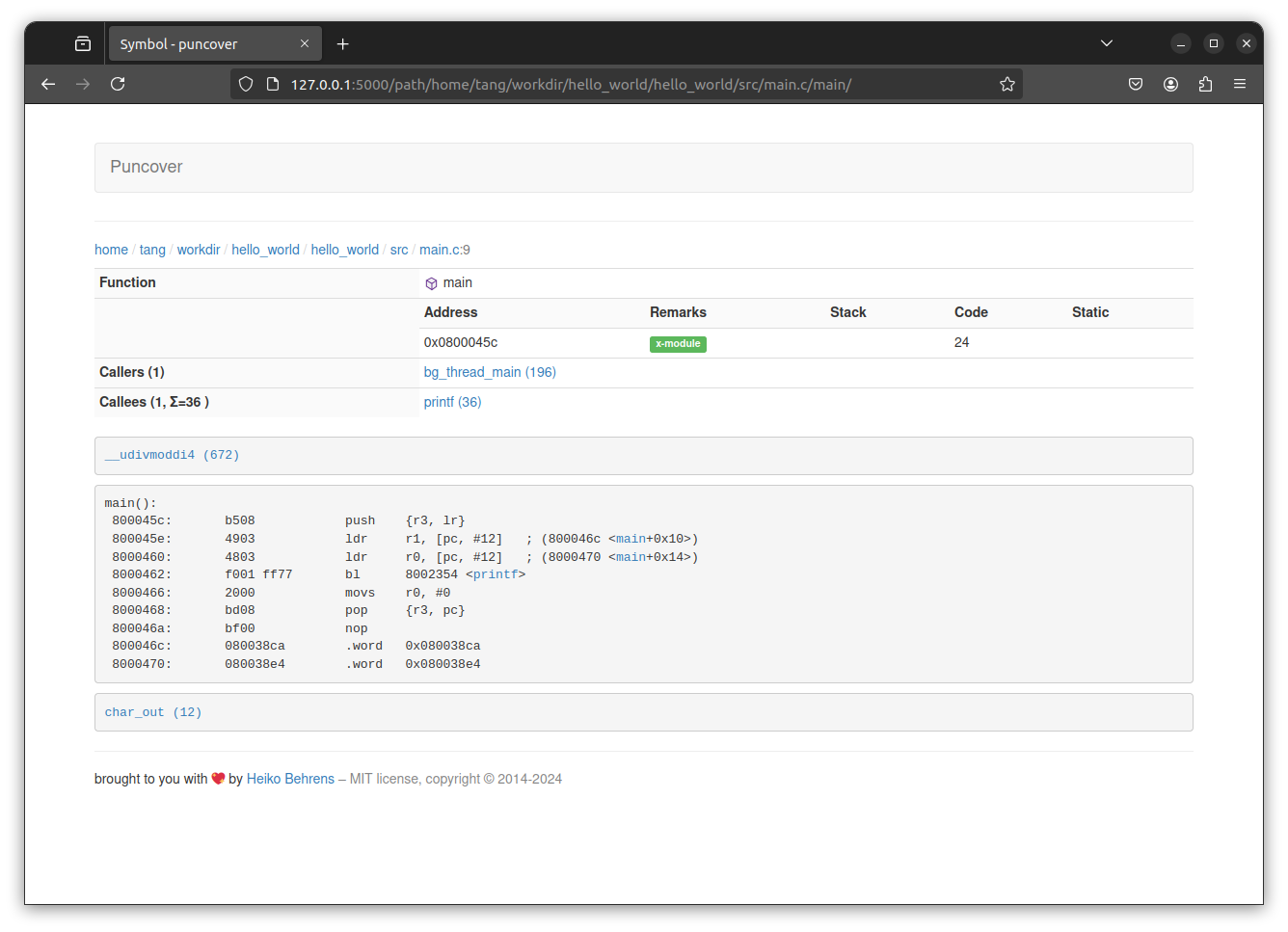Expand the list all tabs dropdown
This screenshot has width=1288, height=932.
[x=1107, y=43]
